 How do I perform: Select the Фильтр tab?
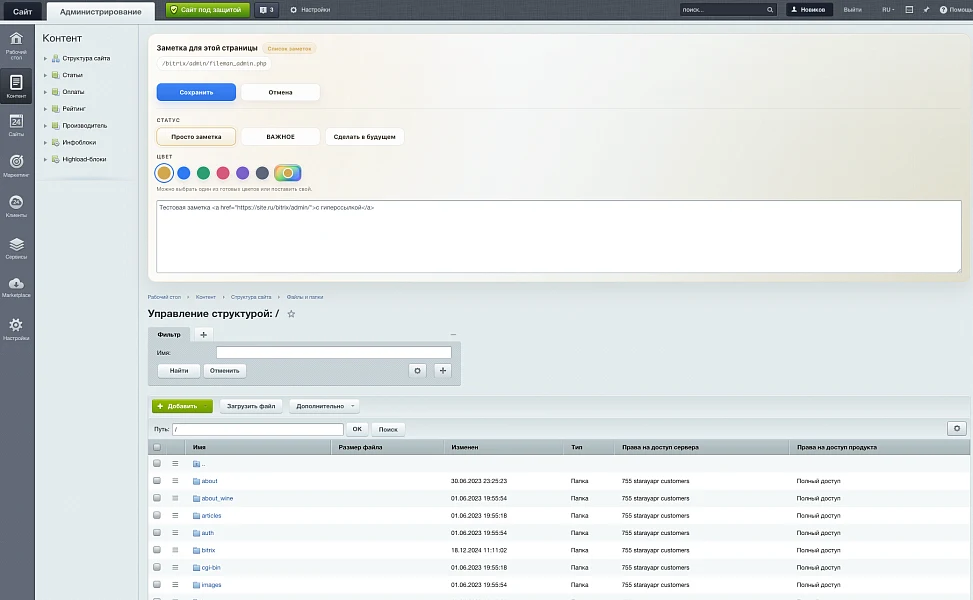169,334
